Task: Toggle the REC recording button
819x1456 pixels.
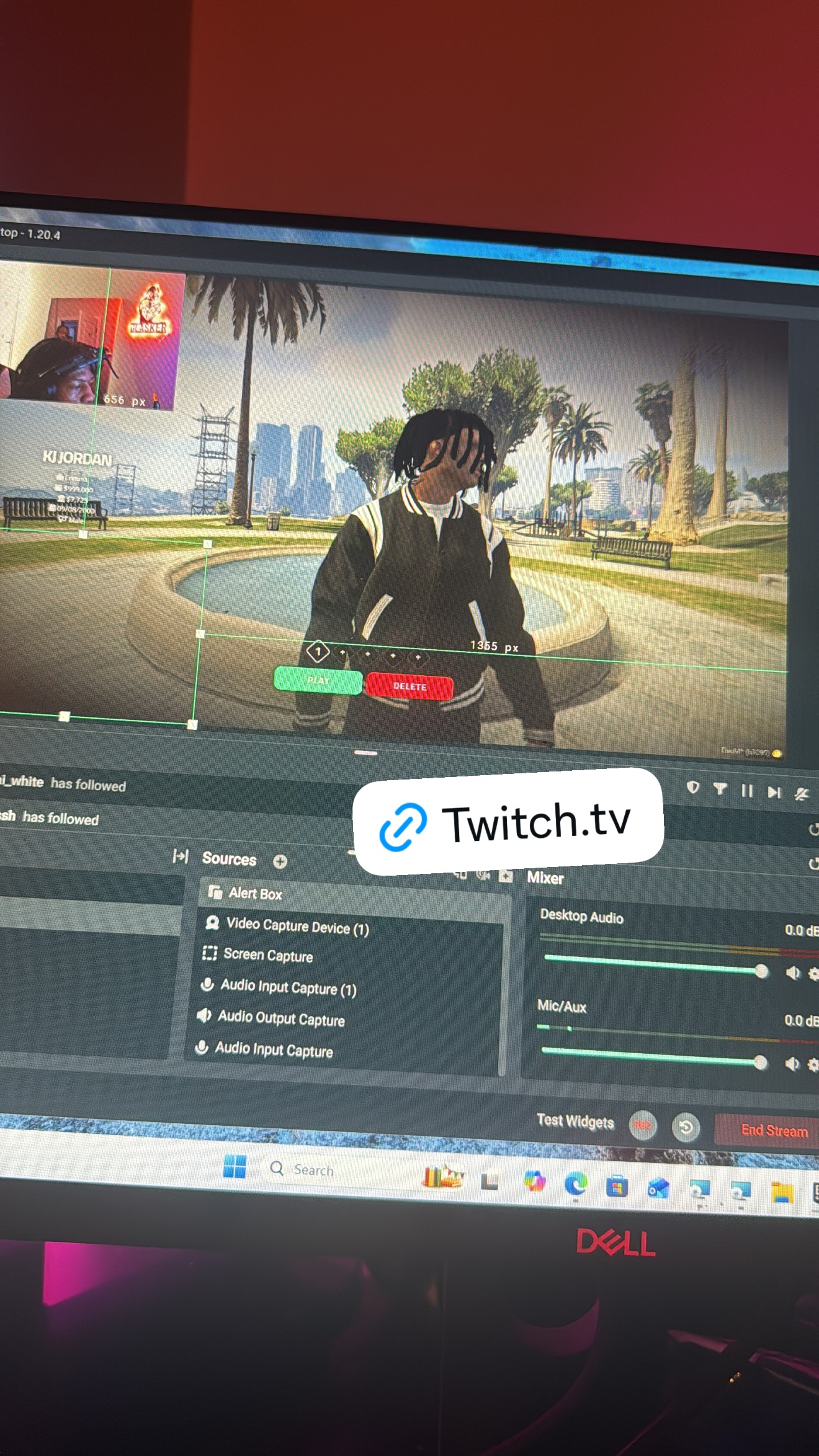Action: tap(643, 1125)
